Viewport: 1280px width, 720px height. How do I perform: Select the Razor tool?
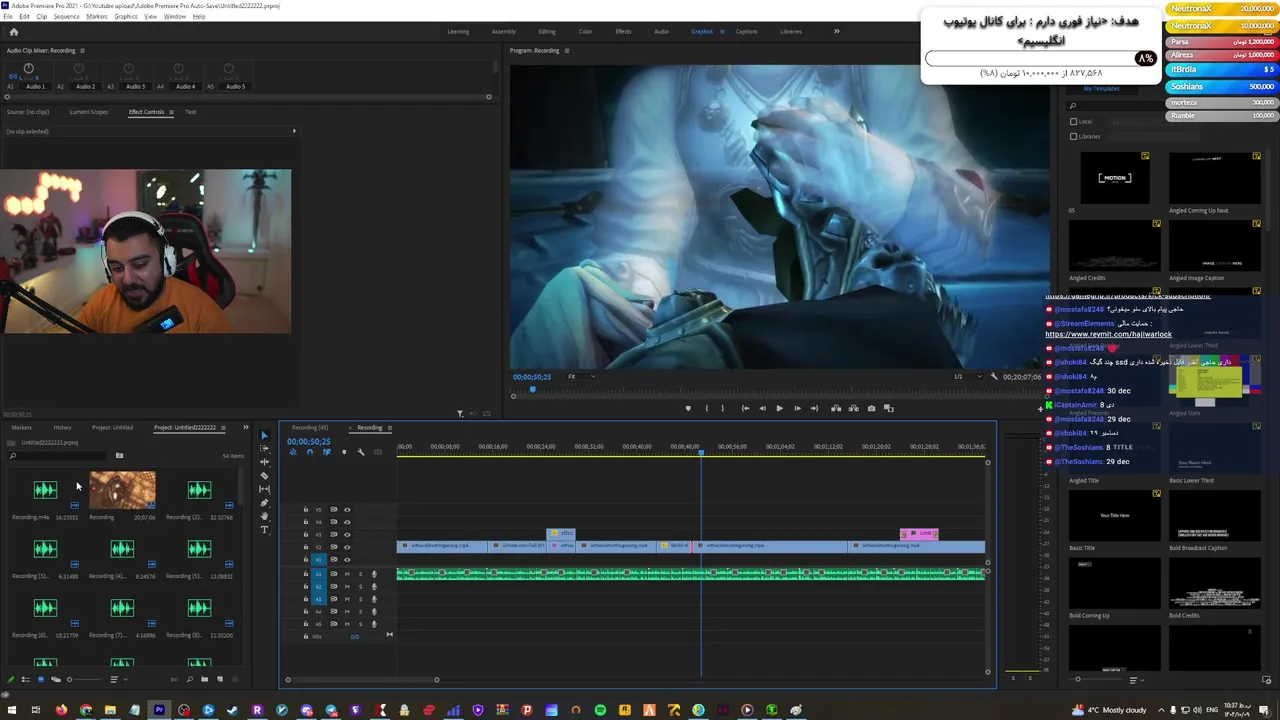264,476
